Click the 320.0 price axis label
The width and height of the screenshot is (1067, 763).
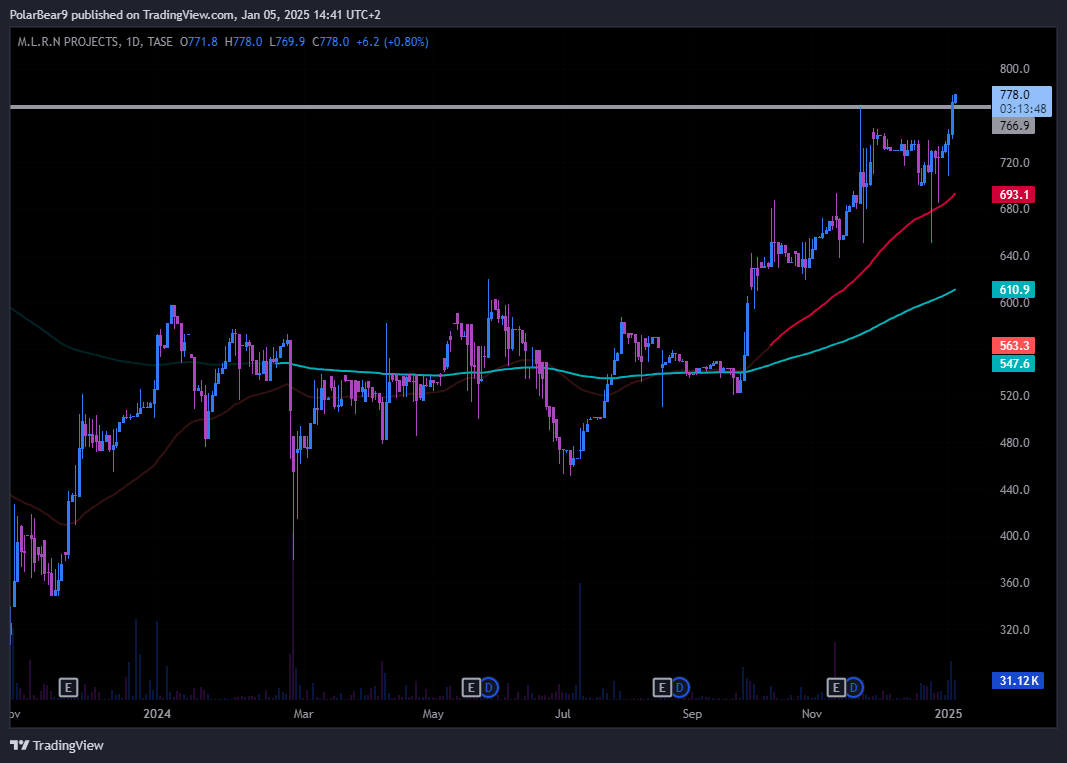pos(1015,630)
